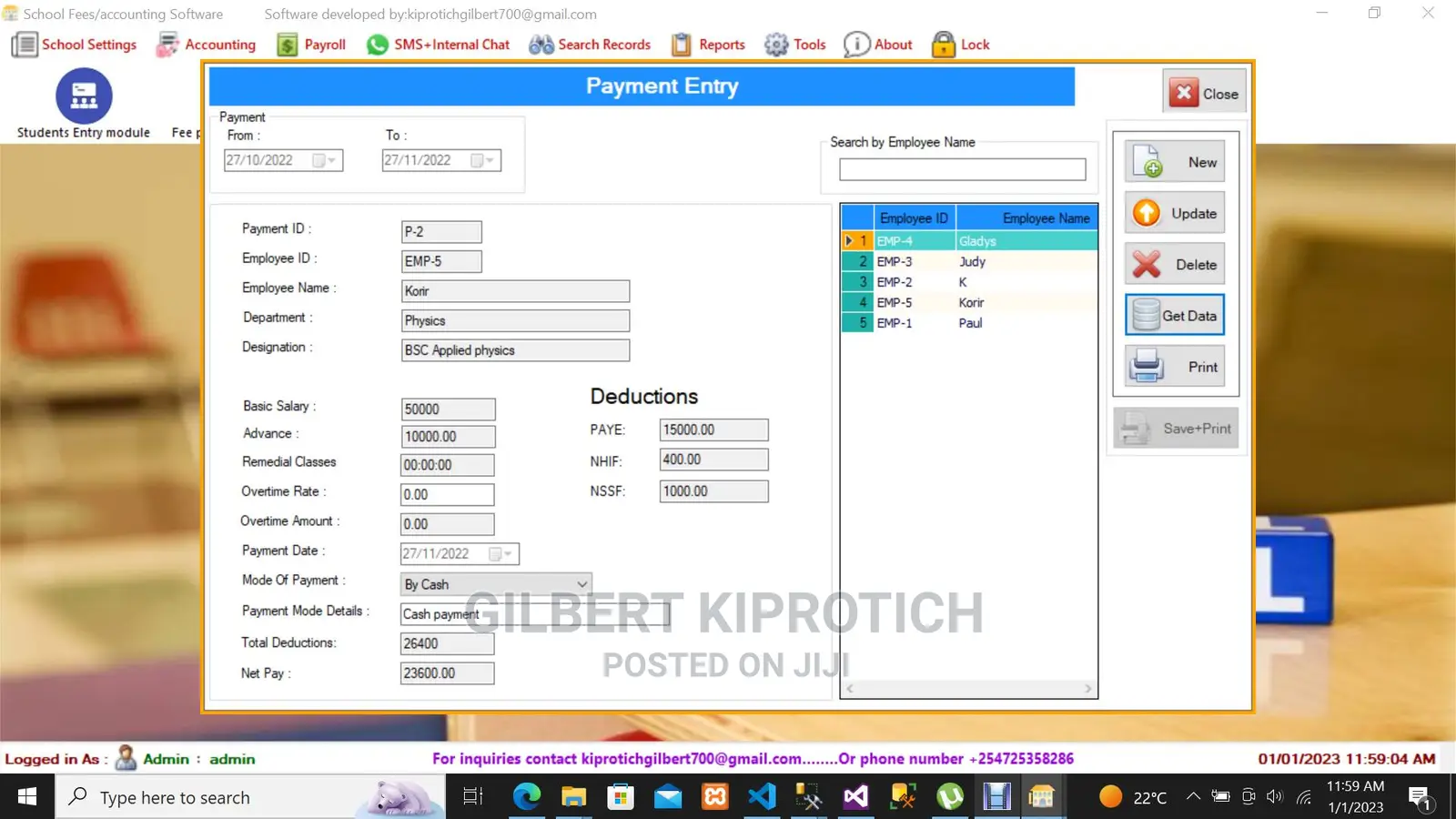Click the Payment Mode Details field
This screenshot has height=819, width=1456.
coord(535,614)
